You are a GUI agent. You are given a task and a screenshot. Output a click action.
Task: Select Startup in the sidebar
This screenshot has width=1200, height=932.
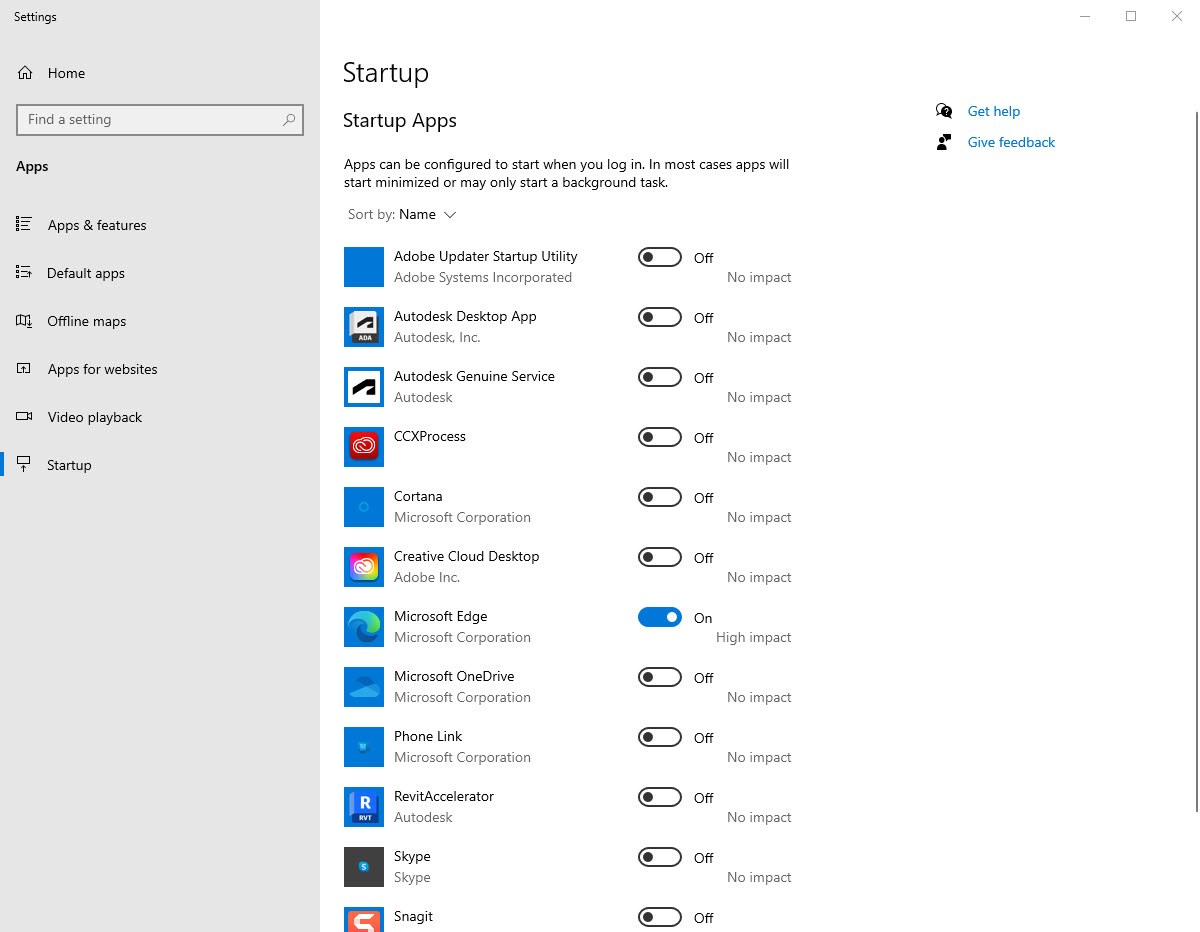pos(160,465)
